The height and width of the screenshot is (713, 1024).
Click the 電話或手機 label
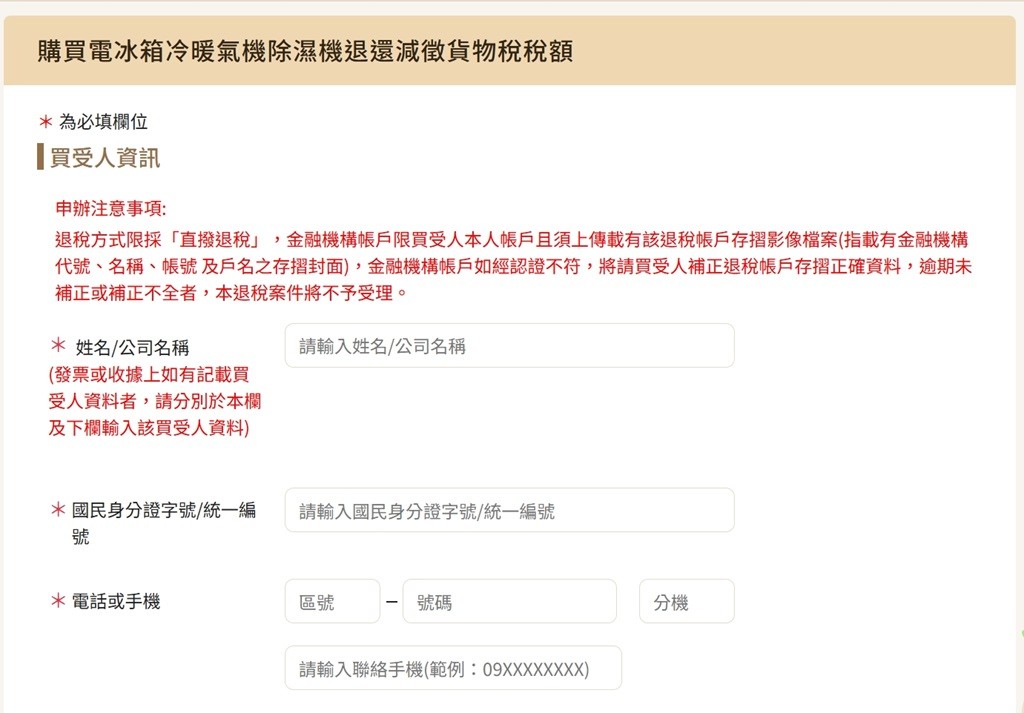[x=116, y=601]
